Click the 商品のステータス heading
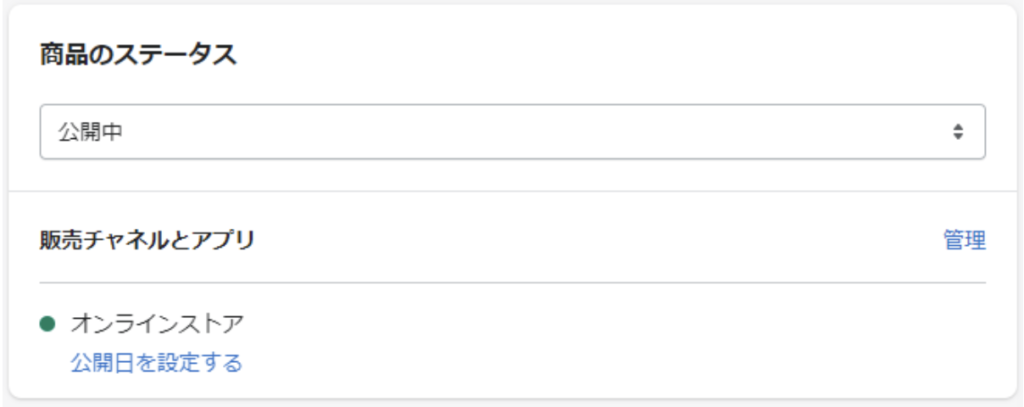 (138, 54)
